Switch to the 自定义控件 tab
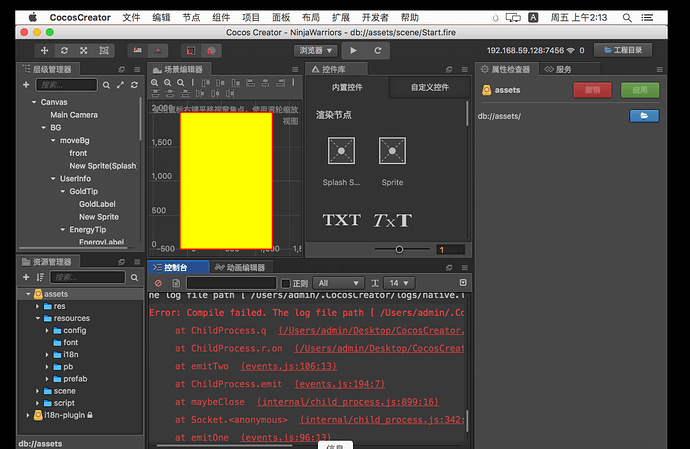 coord(429,88)
